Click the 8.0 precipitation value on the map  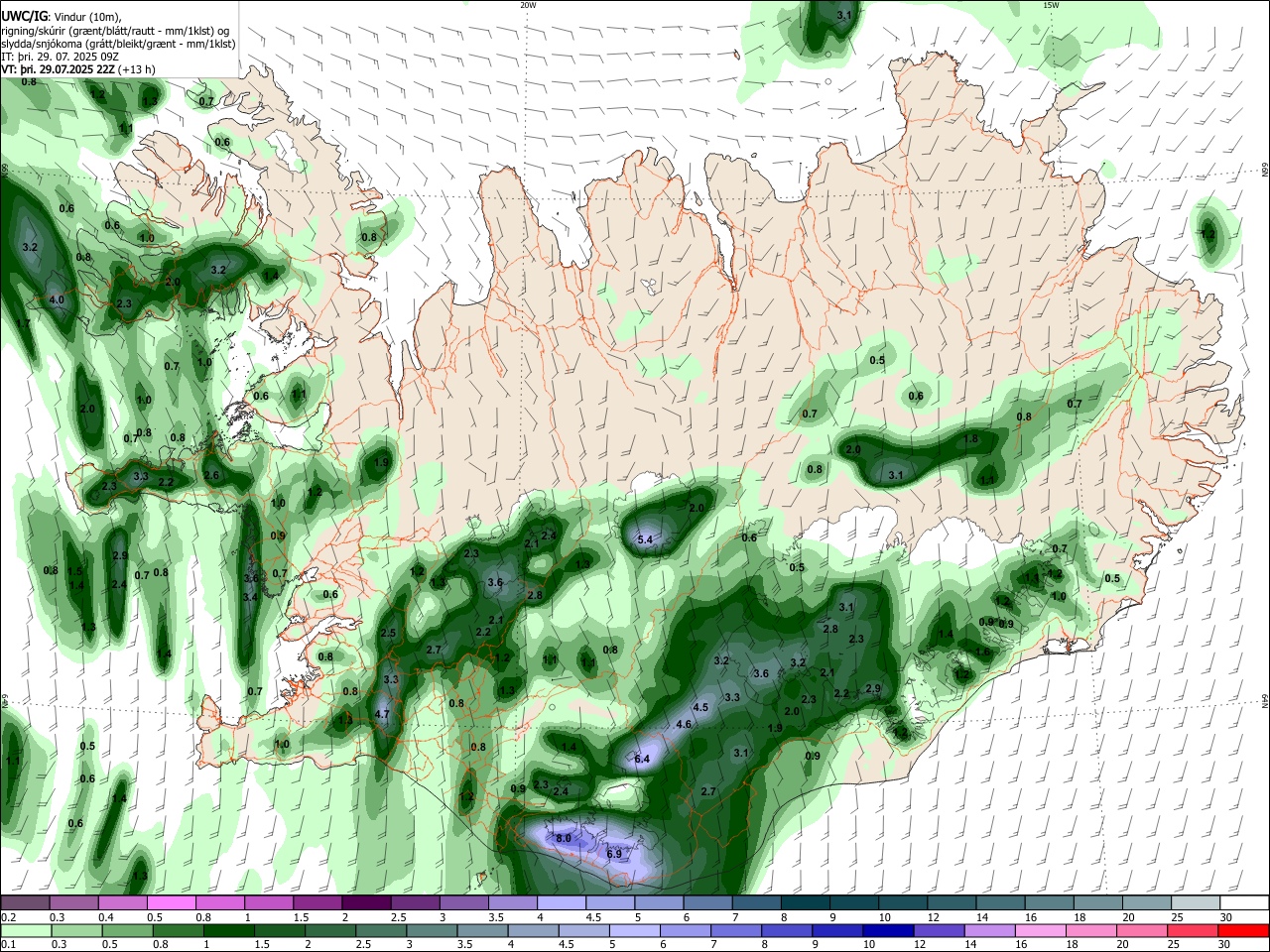[x=564, y=838]
